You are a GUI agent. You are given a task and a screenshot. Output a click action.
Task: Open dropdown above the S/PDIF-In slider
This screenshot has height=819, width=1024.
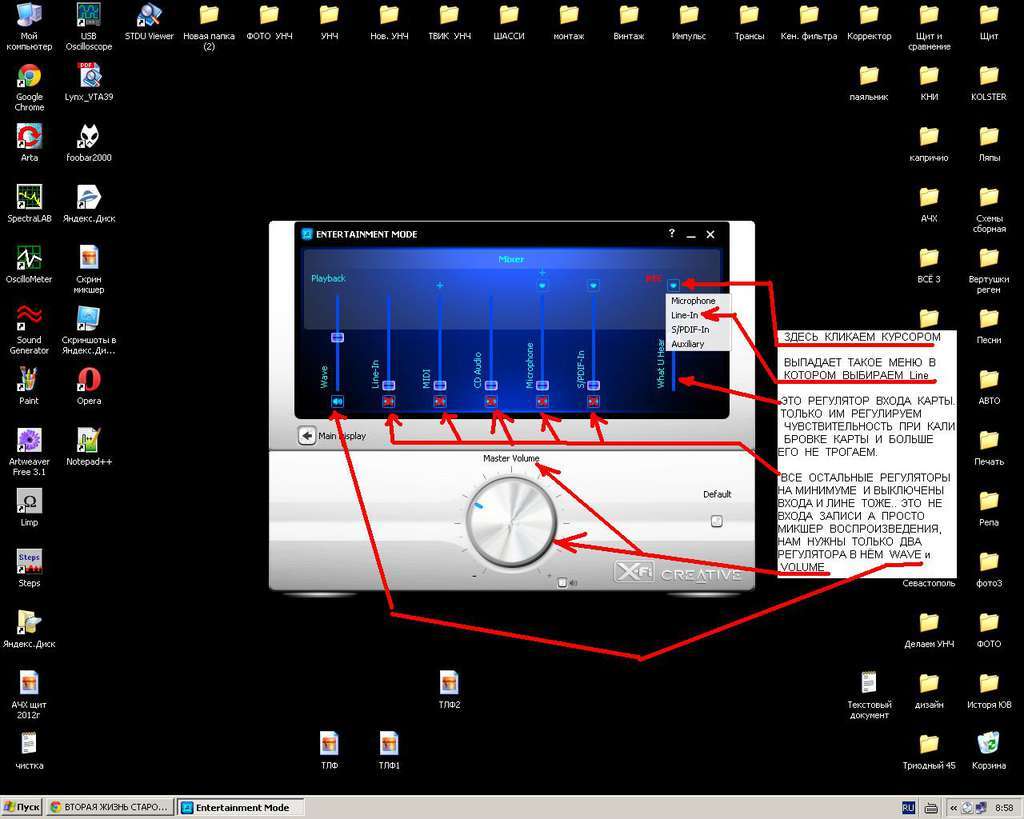click(x=593, y=285)
